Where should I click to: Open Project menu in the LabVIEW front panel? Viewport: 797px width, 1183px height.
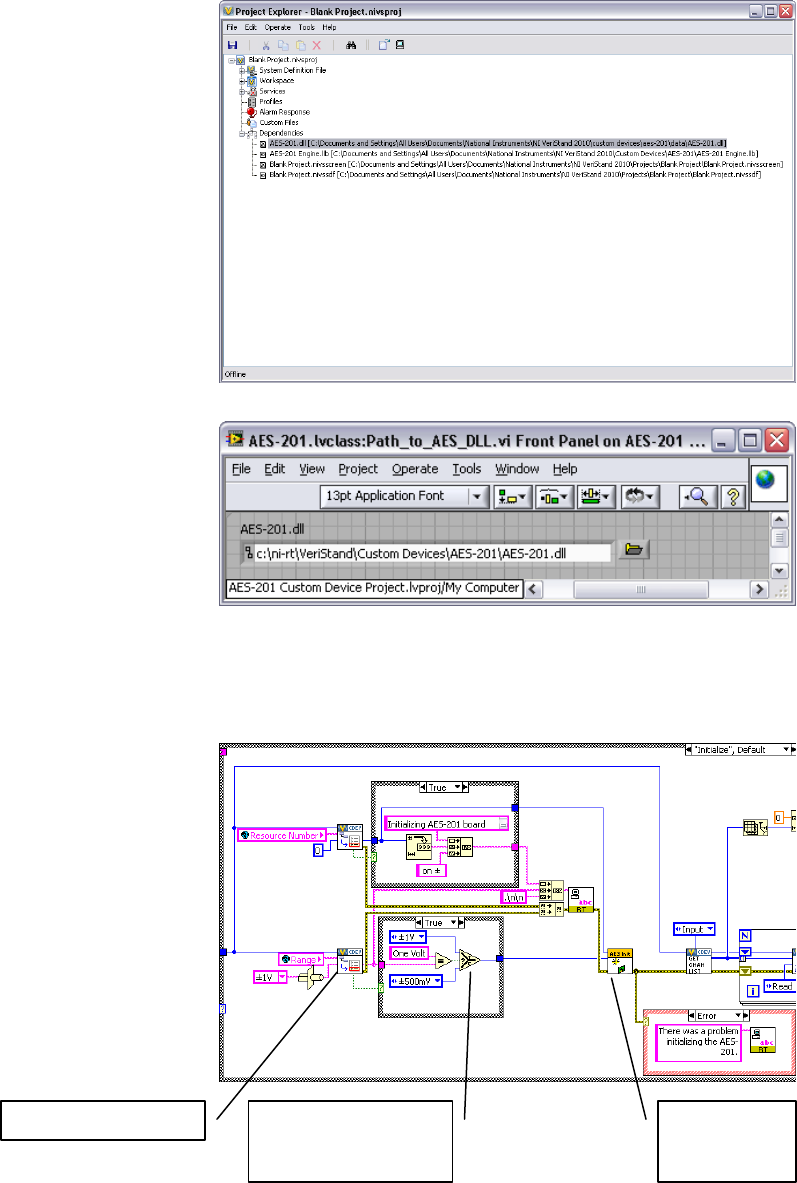358,469
